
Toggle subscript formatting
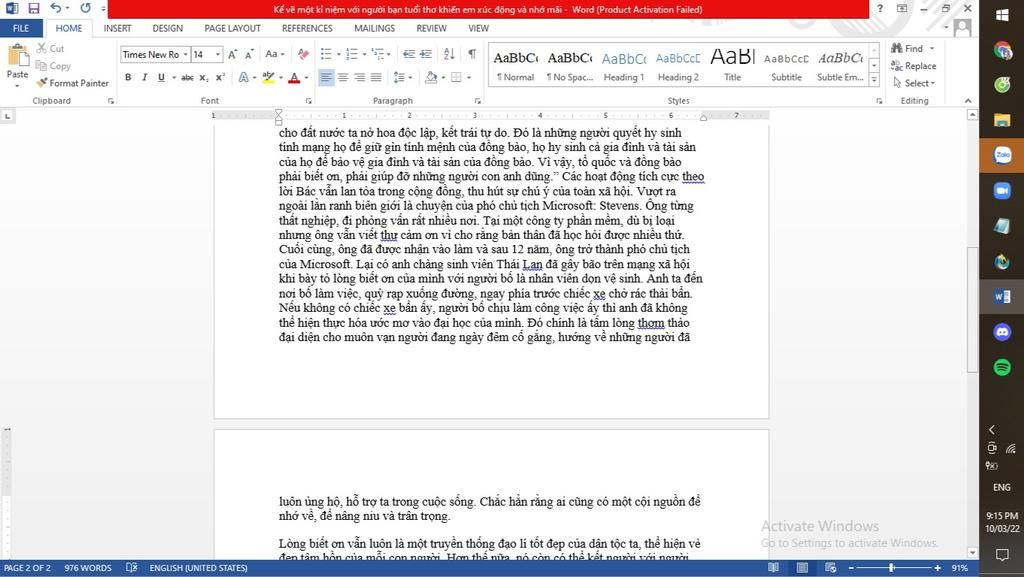pos(204,77)
